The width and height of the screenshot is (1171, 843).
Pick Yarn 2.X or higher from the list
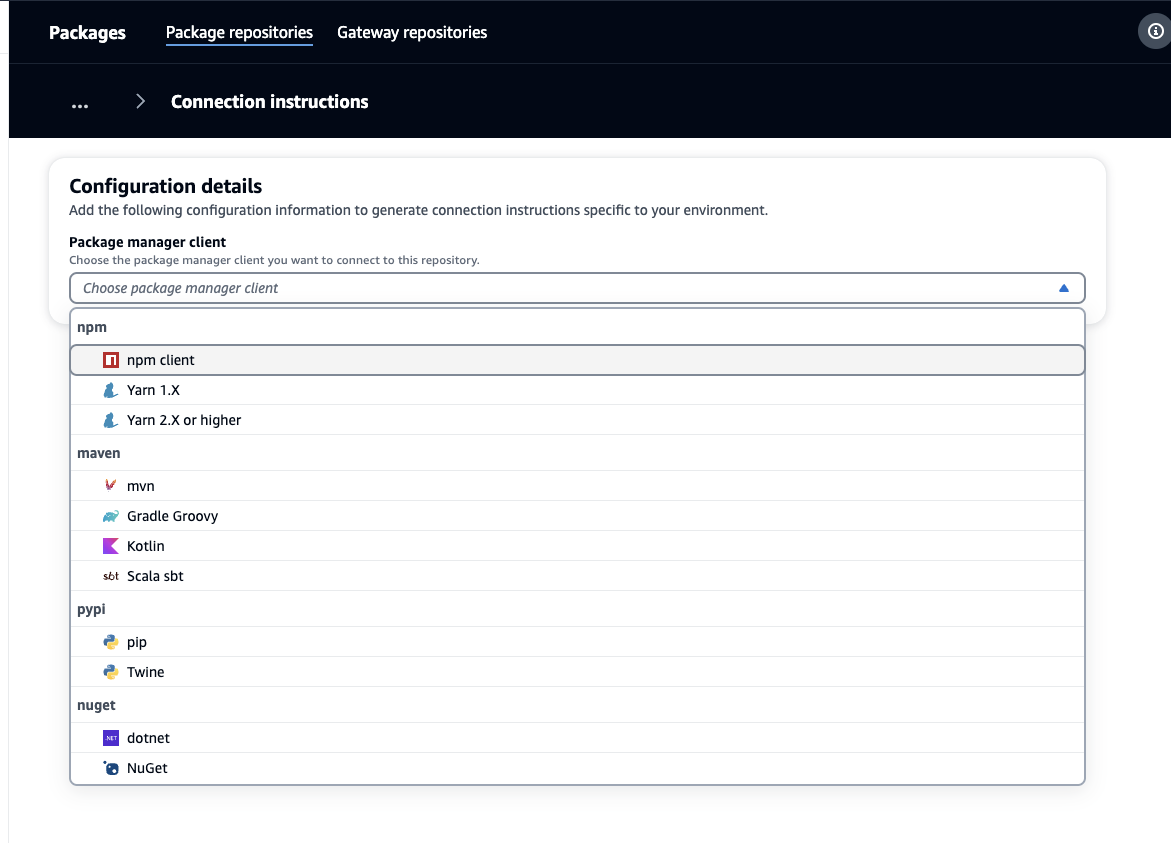577,420
